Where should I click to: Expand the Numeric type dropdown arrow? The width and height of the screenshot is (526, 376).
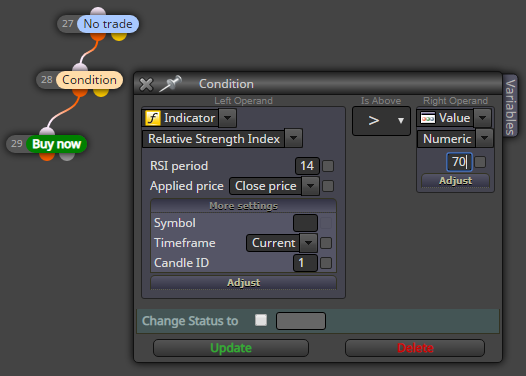click(484, 138)
